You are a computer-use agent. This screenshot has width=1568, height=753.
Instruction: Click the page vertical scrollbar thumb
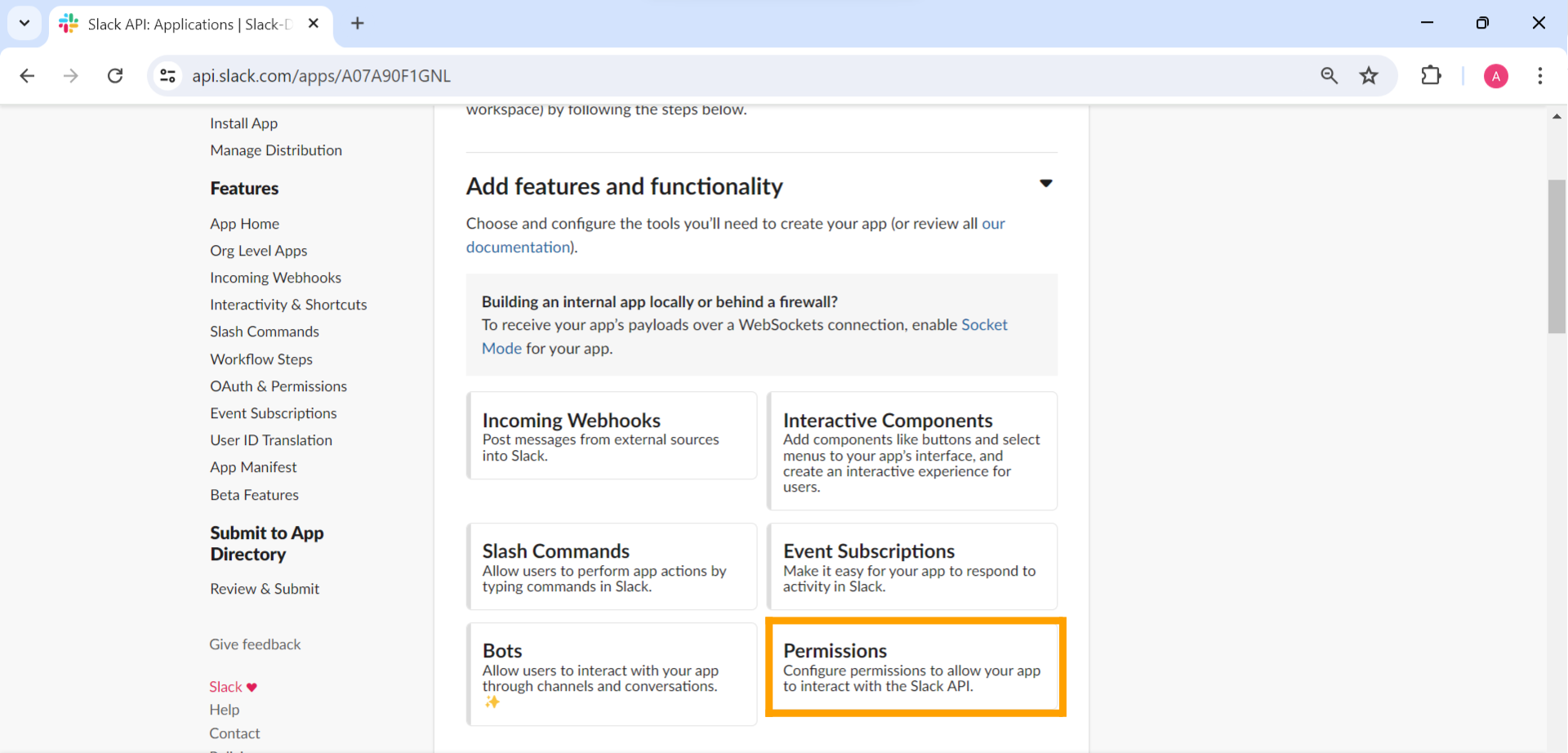[1557, 256]
